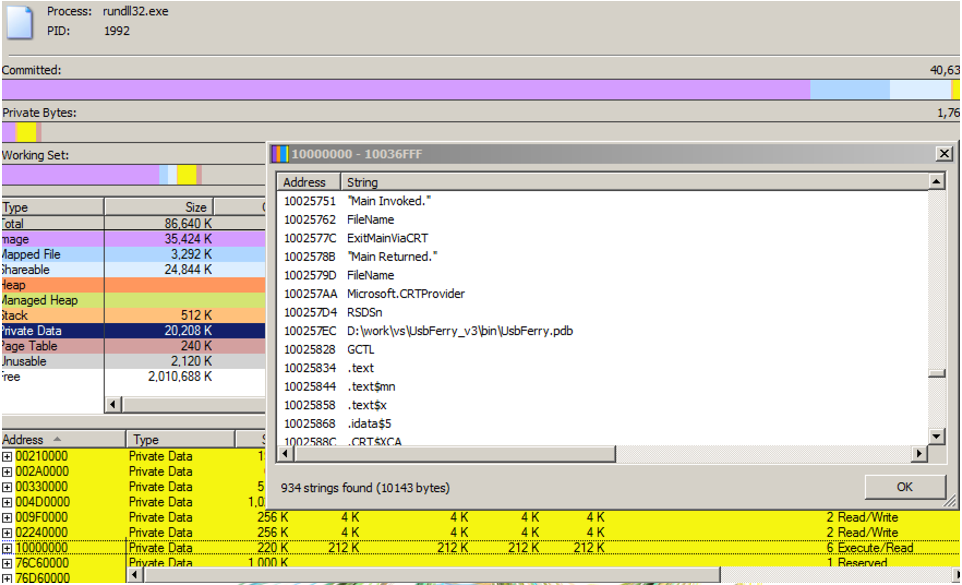Screen dimensions: 962x585
Task: Expand the 00210000 Private Data region
Action: [7, 455]
